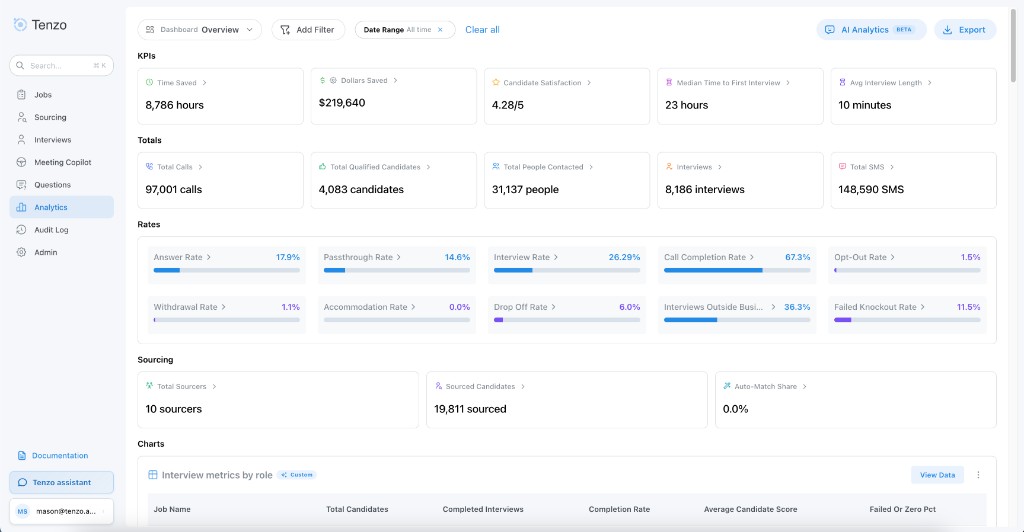Expand the Candidate Satisfaction chevron
The height and width of the screenshot is (532, 1024).
coord(589,83)
